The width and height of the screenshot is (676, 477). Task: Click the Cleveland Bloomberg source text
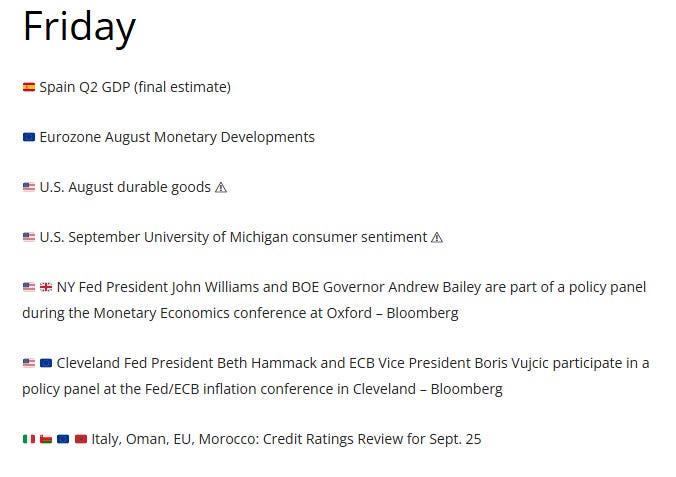click(466, 389)
